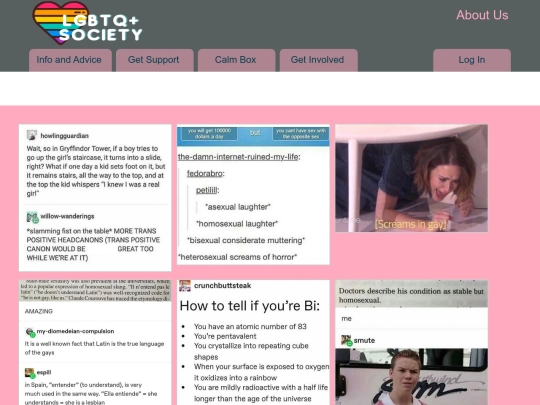
Task: Click crunchbuttsteak's avatar icon
Action: click(x=185, y=286)
